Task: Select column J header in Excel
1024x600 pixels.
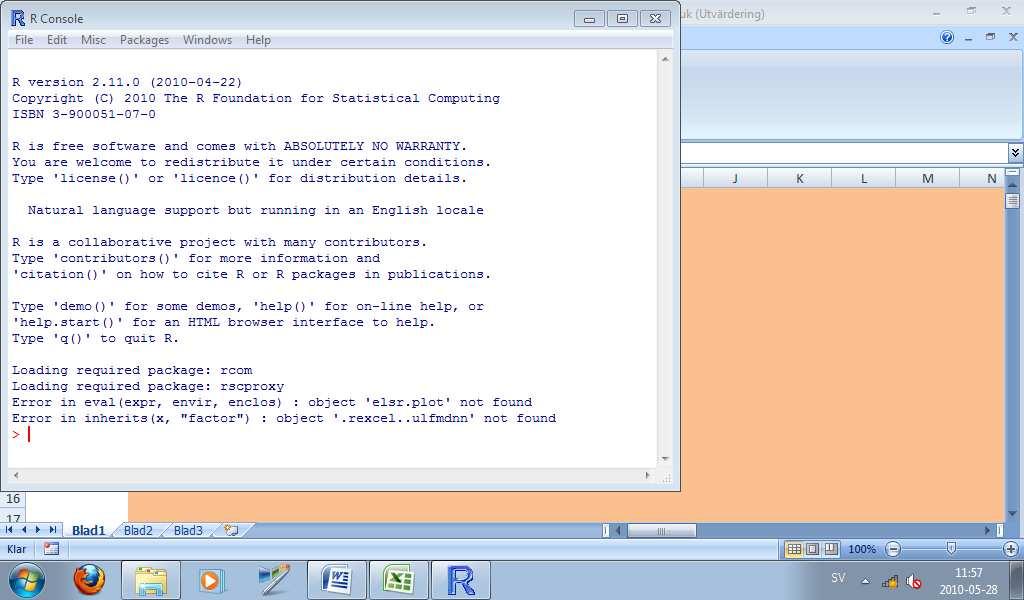Action: 735,178
